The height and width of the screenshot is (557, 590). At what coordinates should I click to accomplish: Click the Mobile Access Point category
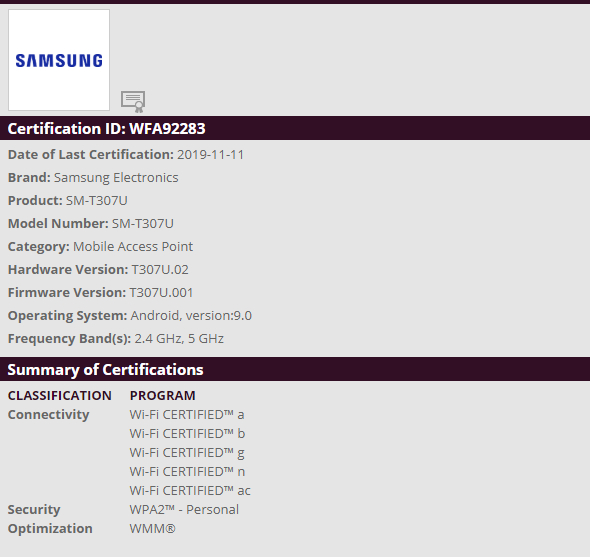(133, 247)
